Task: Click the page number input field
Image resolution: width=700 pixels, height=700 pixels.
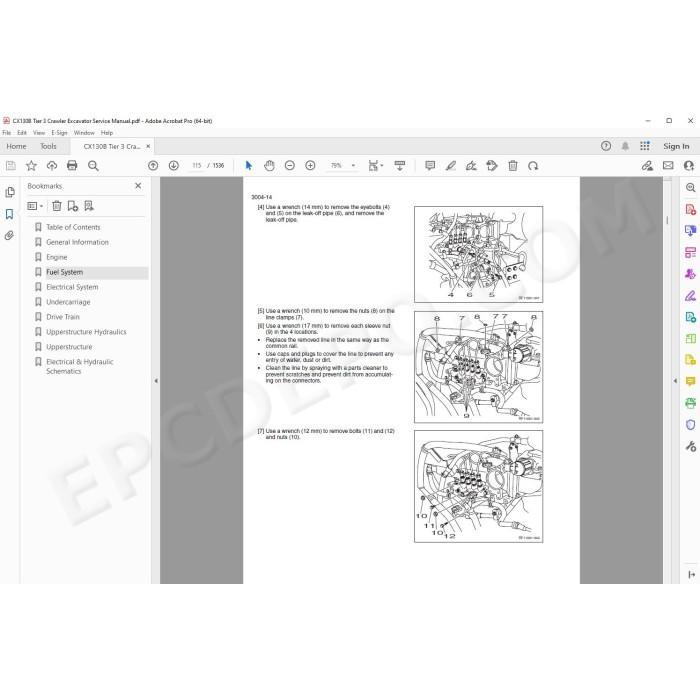Action: (x=196, y=166)
